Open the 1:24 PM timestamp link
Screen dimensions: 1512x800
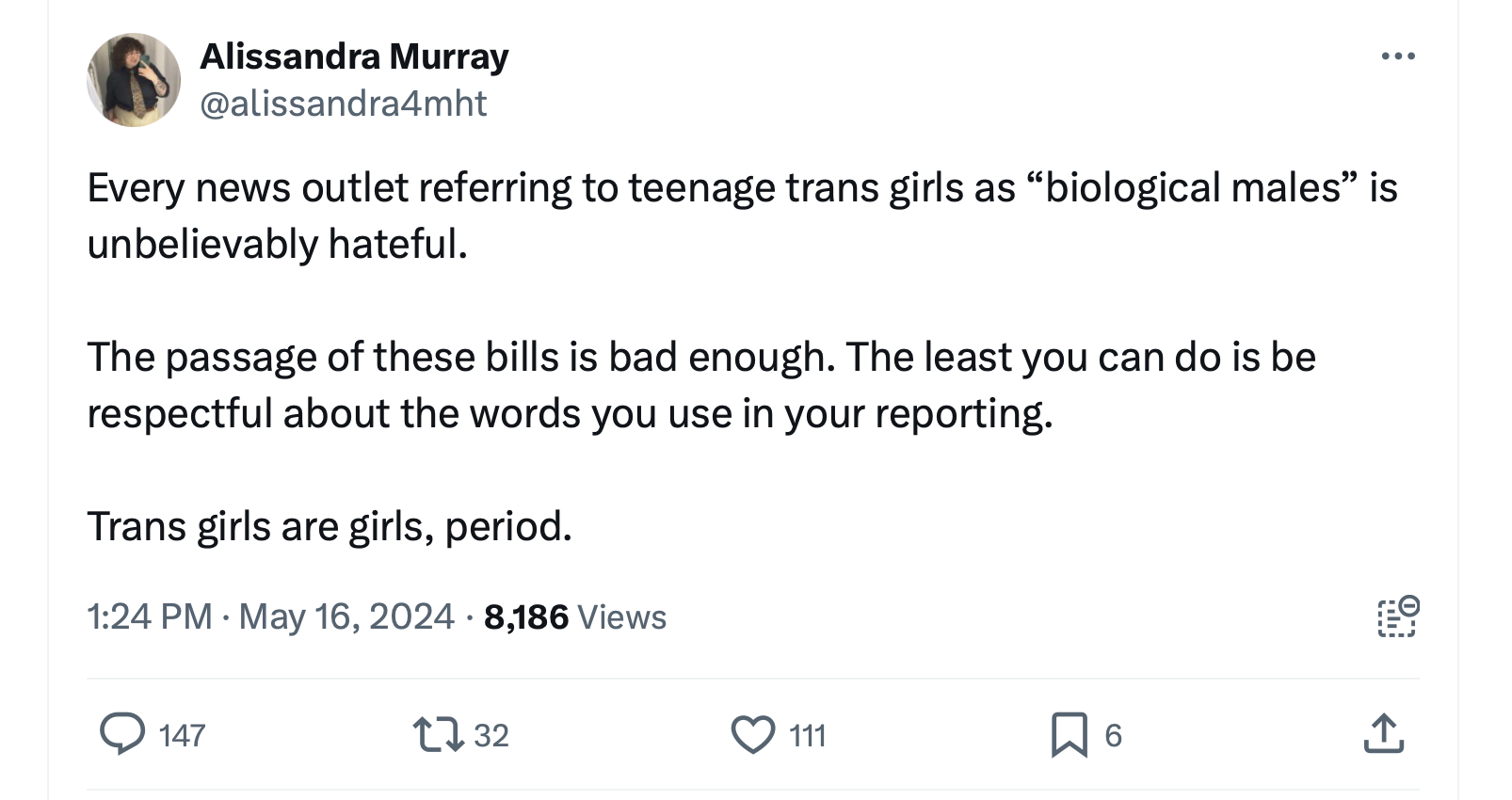pyautogui.click(x=149, y=617)
